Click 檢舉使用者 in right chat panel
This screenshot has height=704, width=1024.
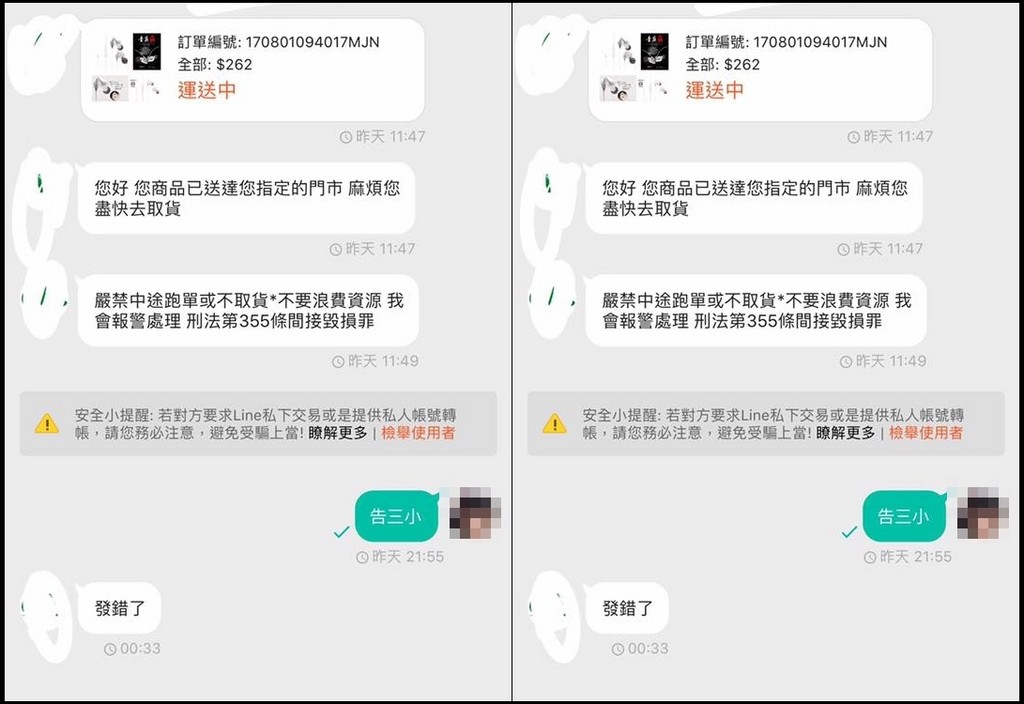pyautogui.click(x=926, y=432)
